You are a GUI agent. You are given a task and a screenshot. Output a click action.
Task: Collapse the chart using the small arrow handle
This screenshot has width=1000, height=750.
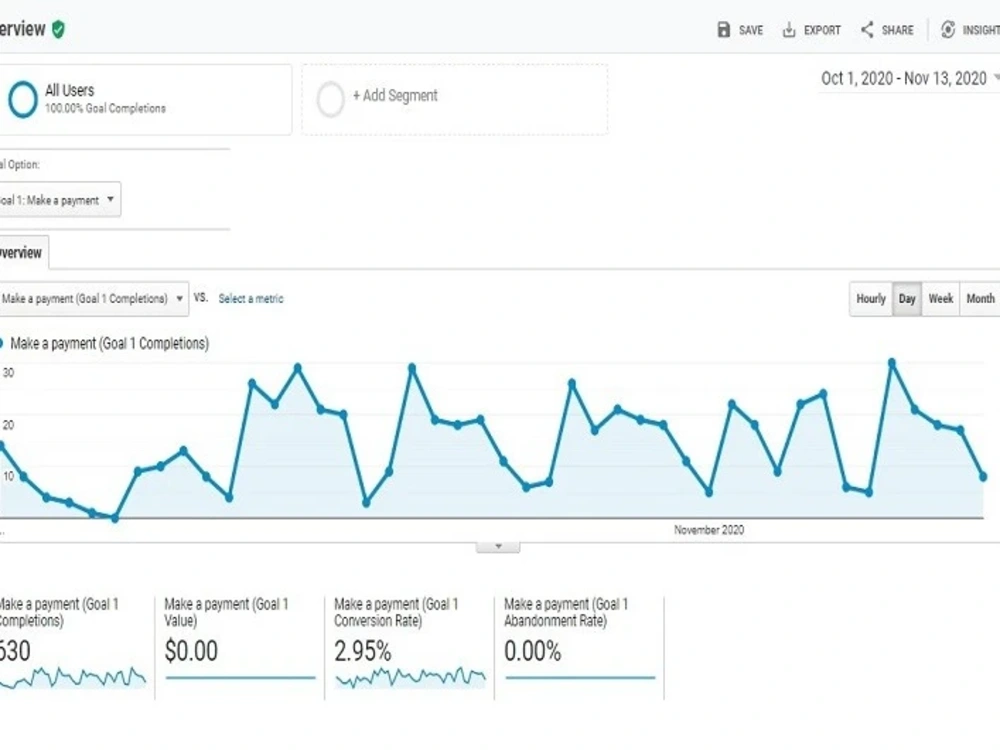pyautogui.click(x=498, y=547)
